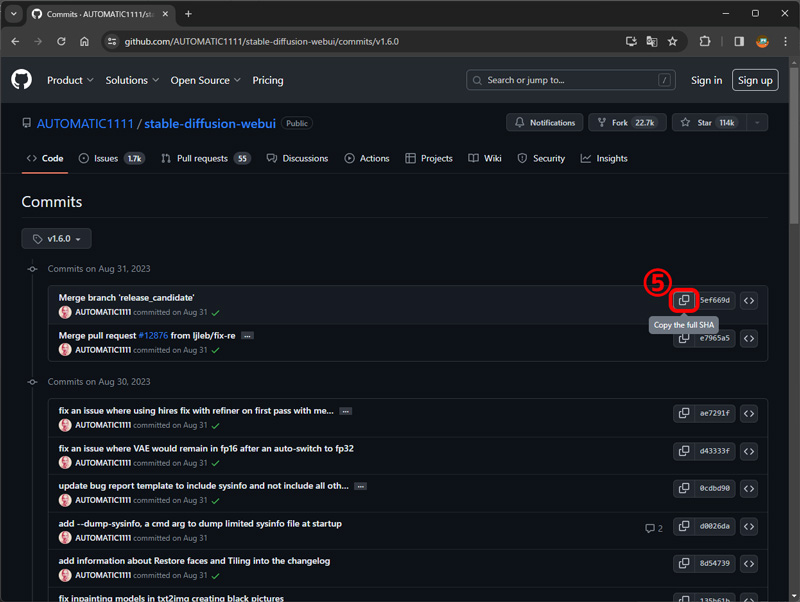Reload the page in browser
This screenshot has width=800, height=602.
pyautogui.click(x=61, y=42)
